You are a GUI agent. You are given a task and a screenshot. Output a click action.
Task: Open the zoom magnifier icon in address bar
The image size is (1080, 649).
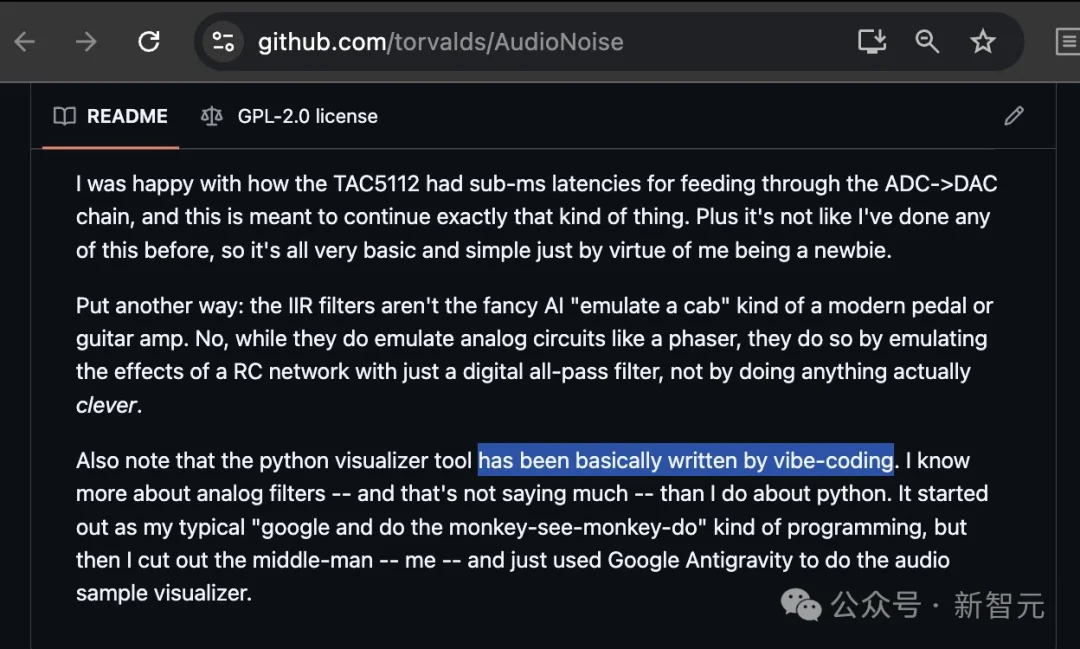pos(927,41)
